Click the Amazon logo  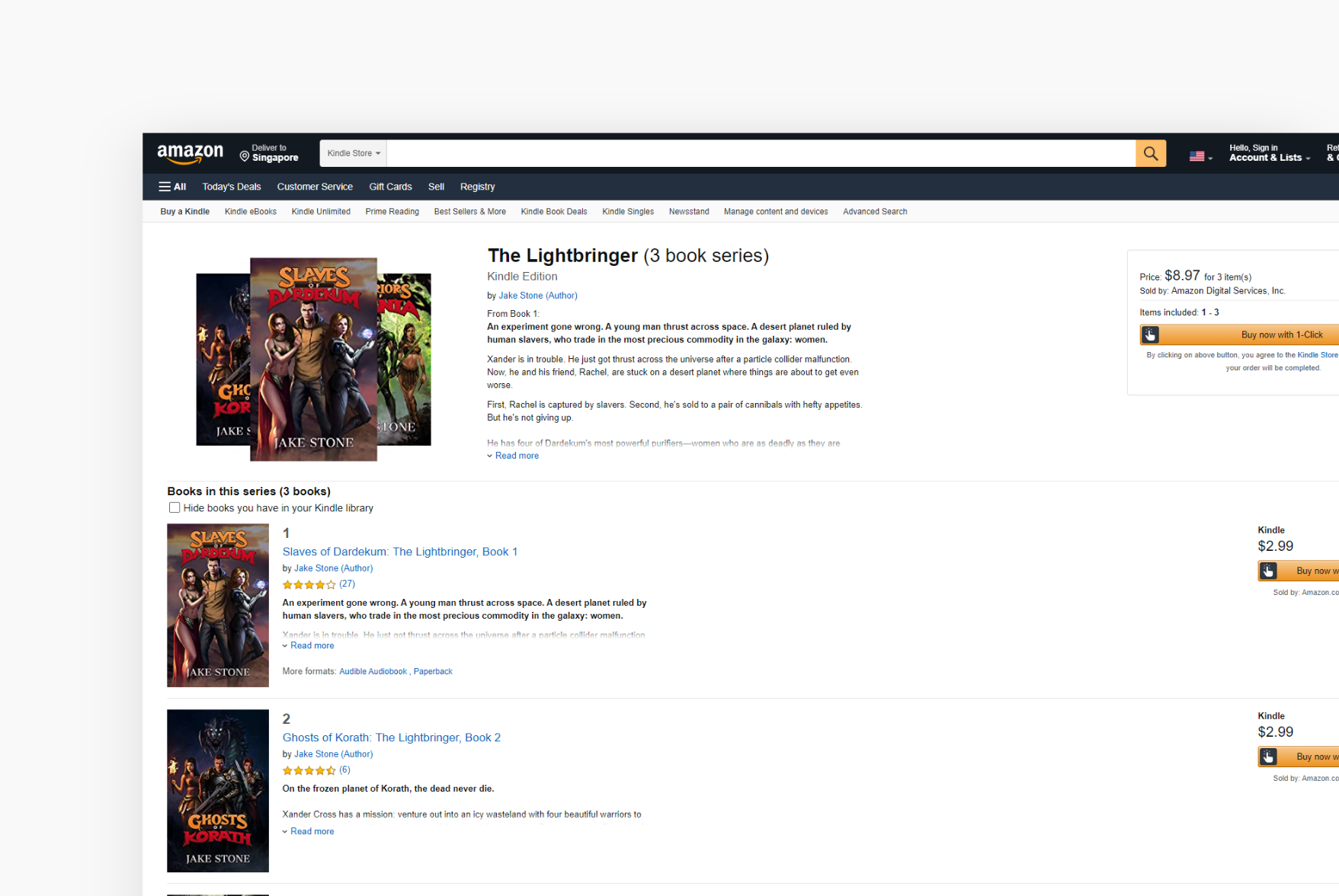coord(190,154)
